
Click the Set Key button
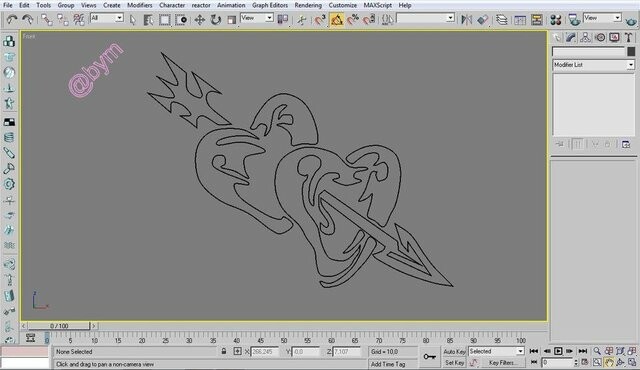(x=454, y=363)
